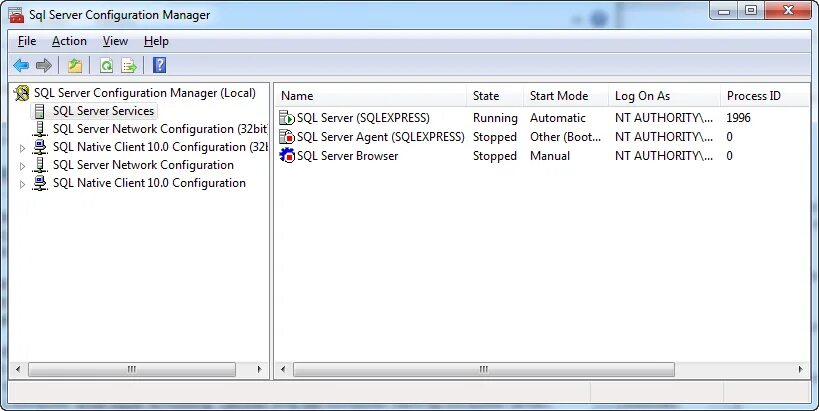The height and width of the screenshot is (411, 819).
Task: Sort by the State column header
Action: click(495, 96)
